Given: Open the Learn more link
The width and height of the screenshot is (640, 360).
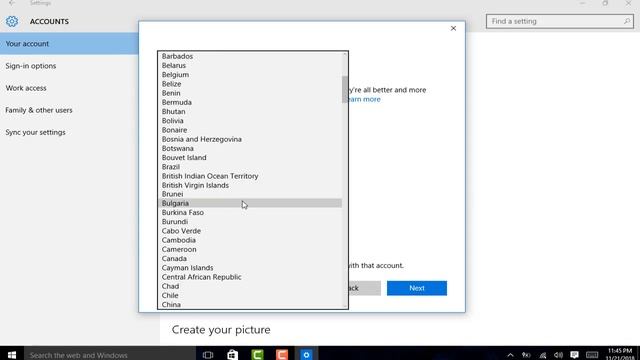Looking at the screenshot, I should (364, 99).
